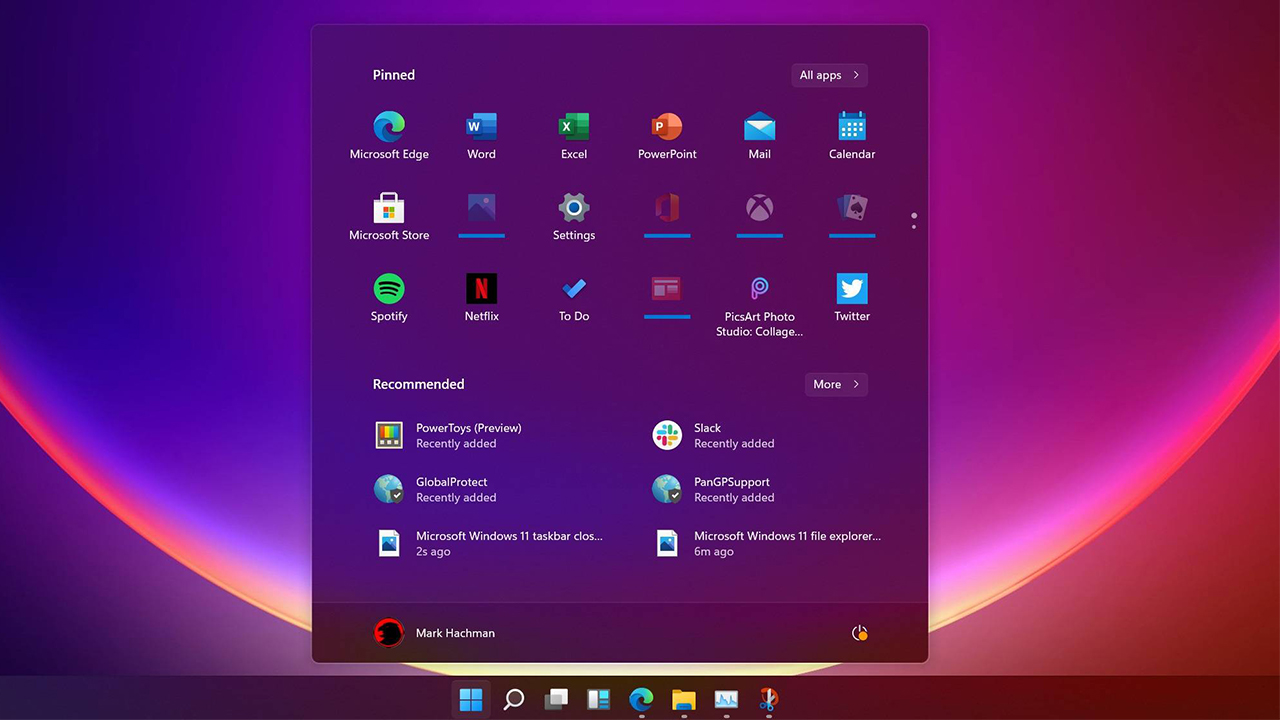
Task: Open PowerPoint
Action: 666,135
